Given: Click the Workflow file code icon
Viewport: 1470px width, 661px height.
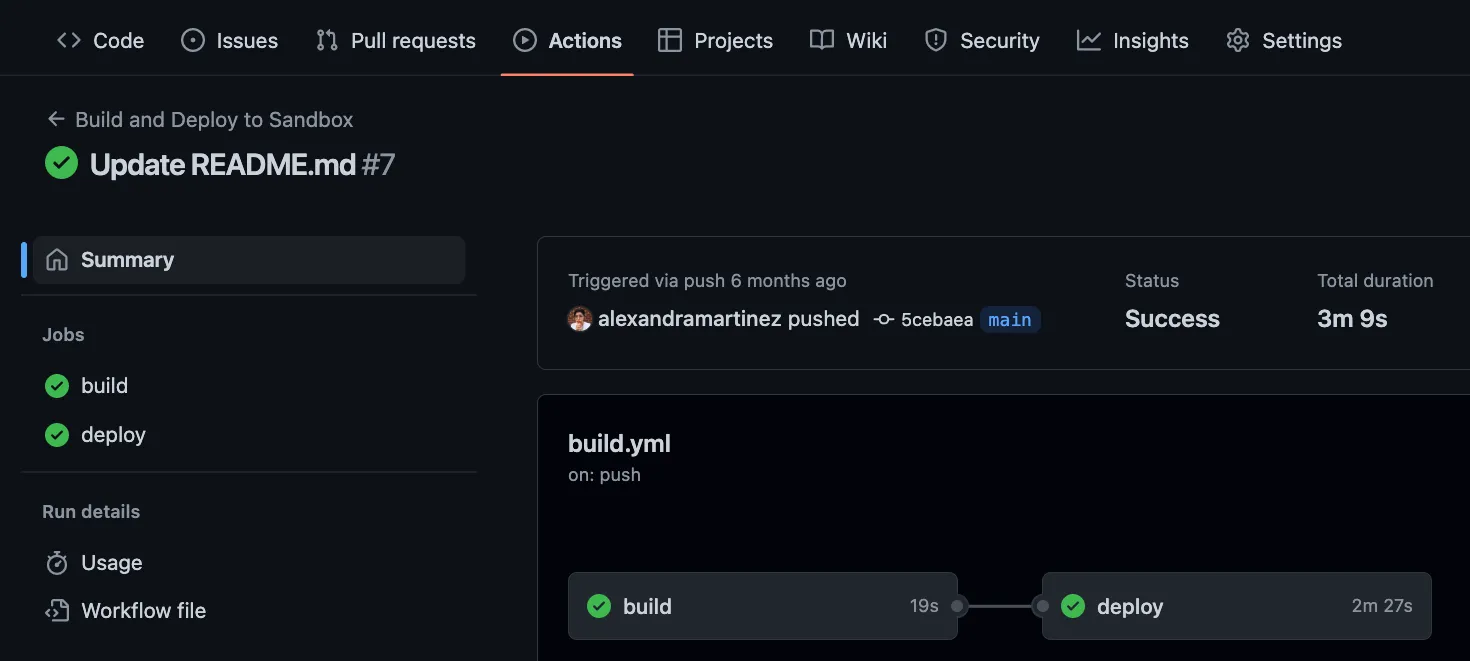Looking at the screenshot, I should point(57,611).
